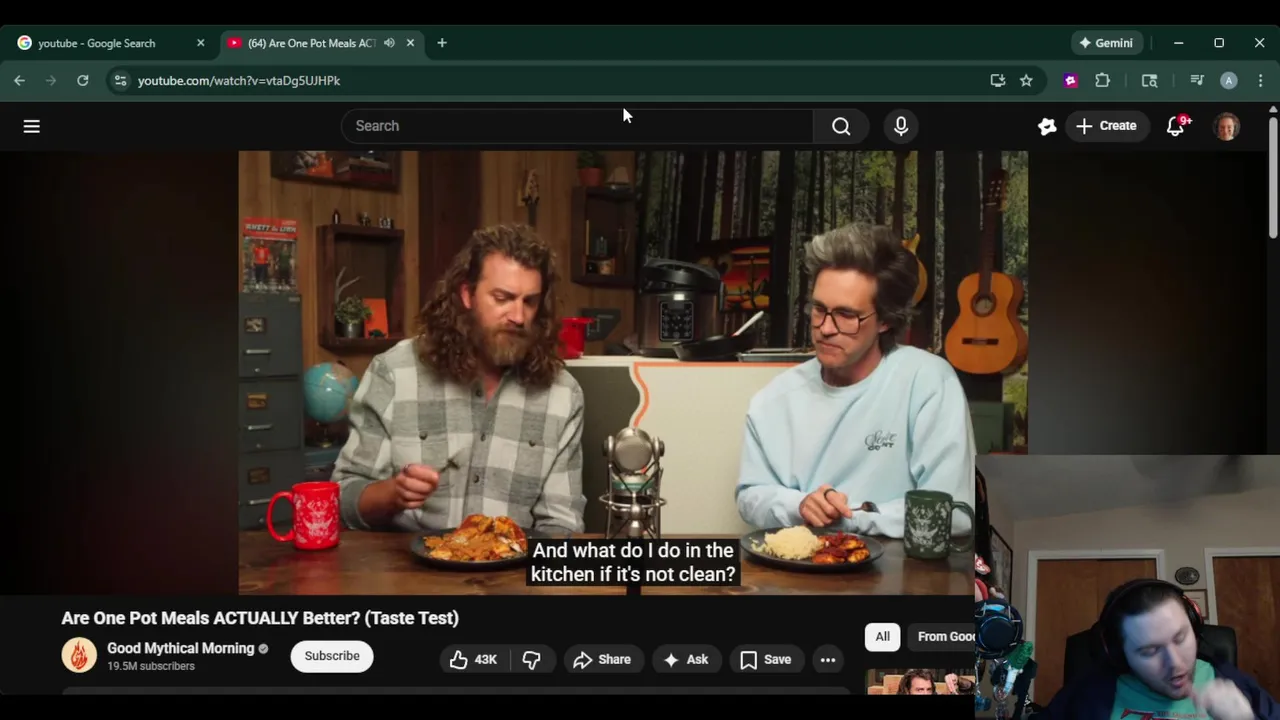Open the YouTube account avatar menu

click(x=1227, y=126)
